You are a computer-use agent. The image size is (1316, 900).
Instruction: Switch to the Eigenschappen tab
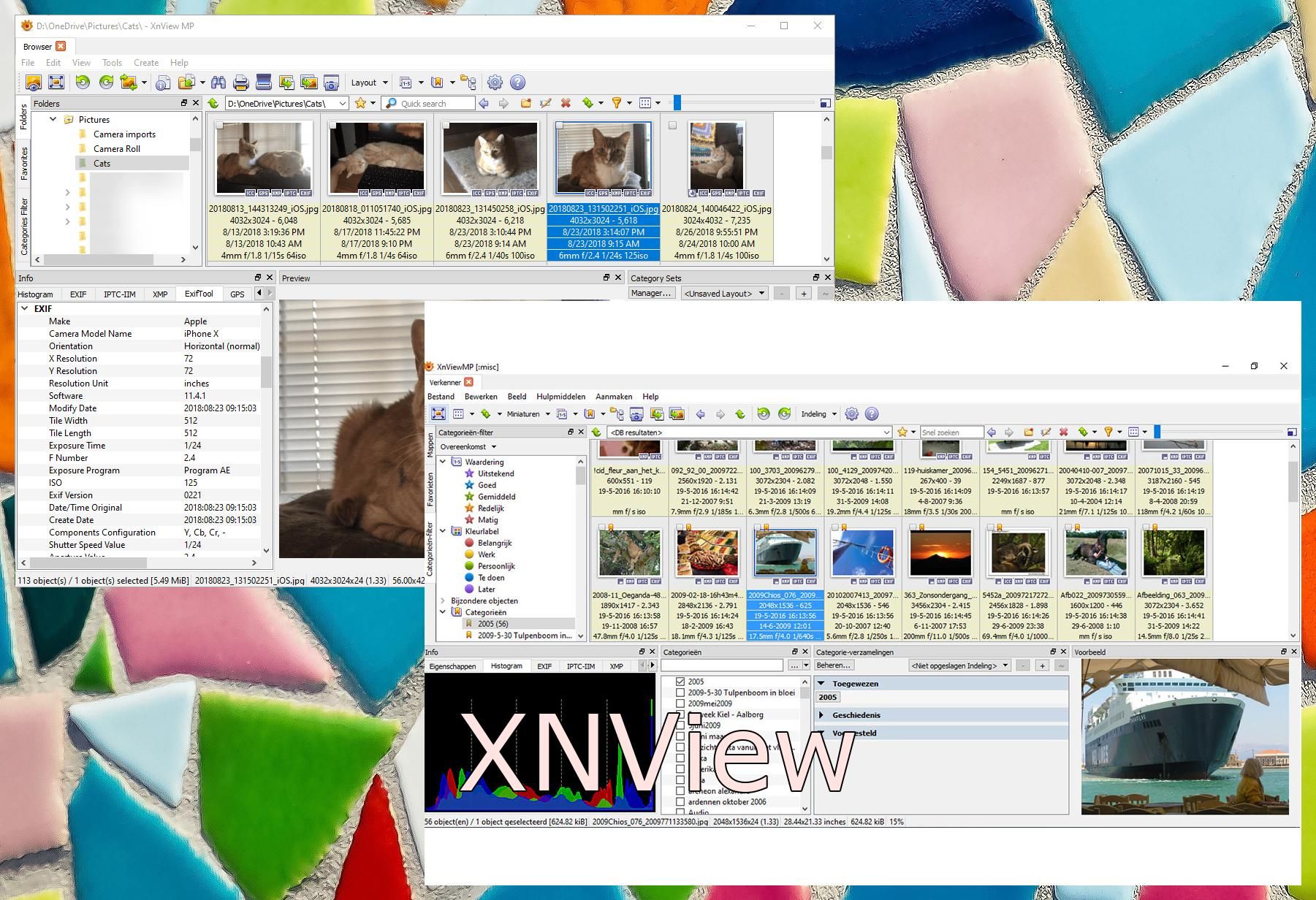[452, 666]
